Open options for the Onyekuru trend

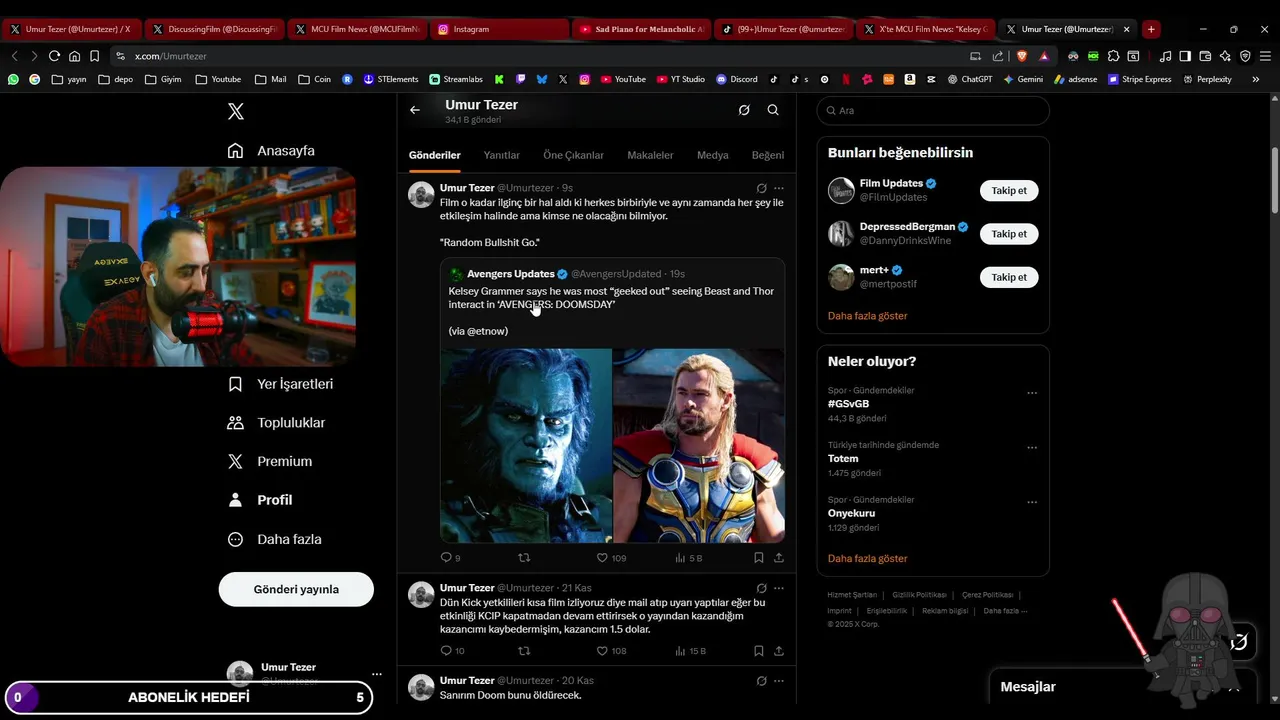click(1032, 502)
